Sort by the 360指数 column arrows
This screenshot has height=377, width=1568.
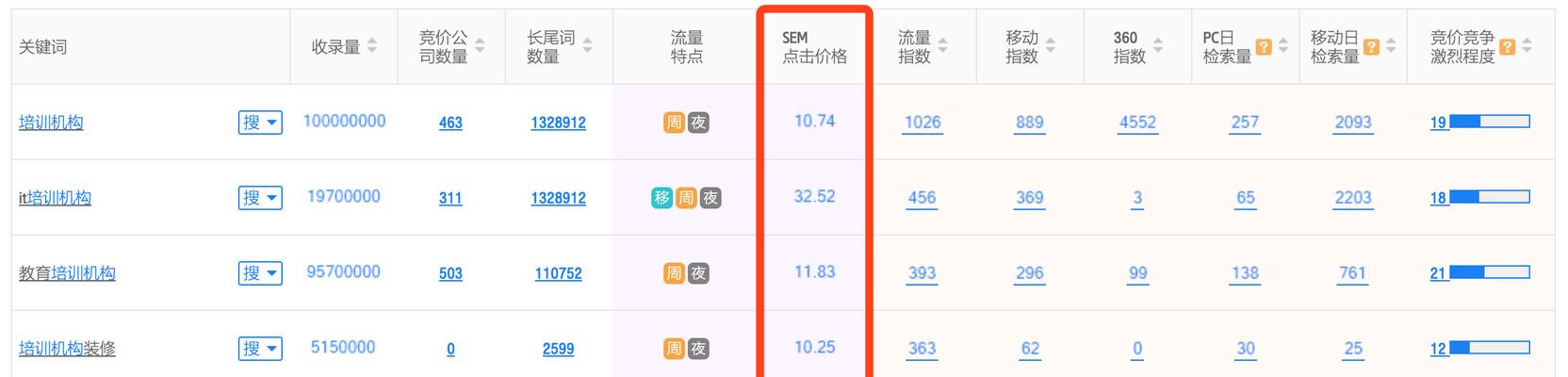(1158, 46)
